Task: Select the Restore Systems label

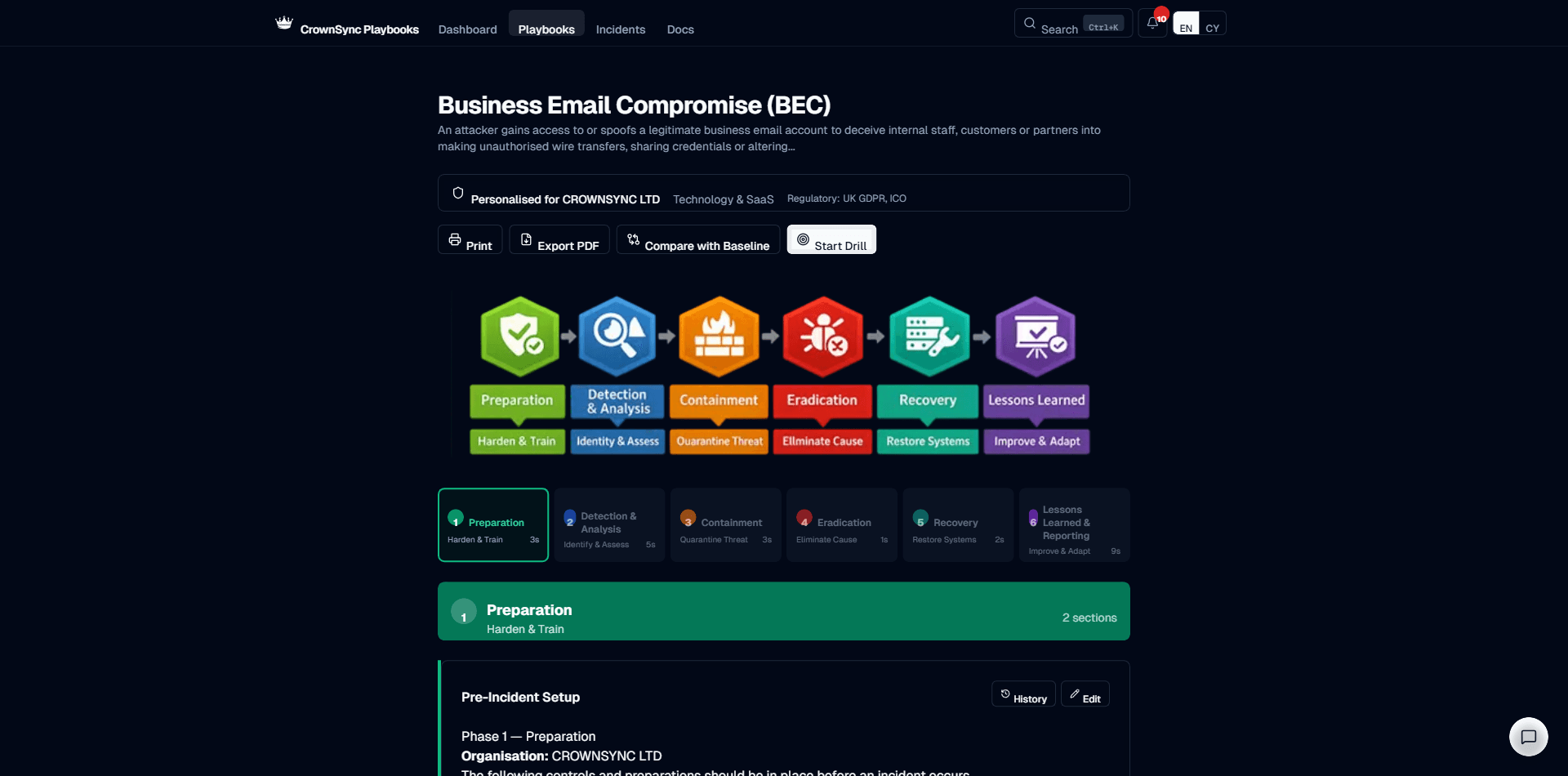Action: click(x=928, y=441)
